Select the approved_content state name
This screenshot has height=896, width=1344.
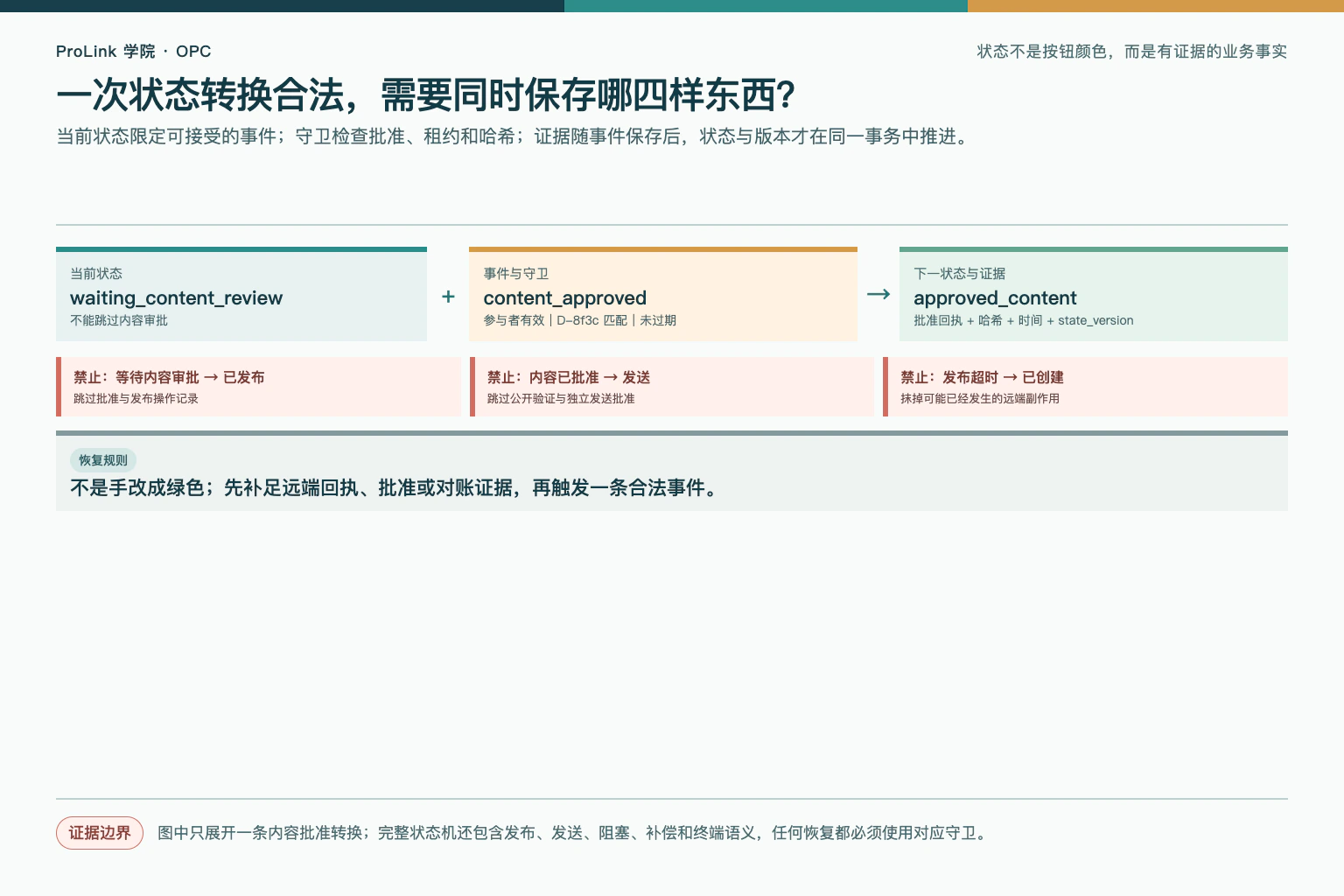tap(995, 298)
